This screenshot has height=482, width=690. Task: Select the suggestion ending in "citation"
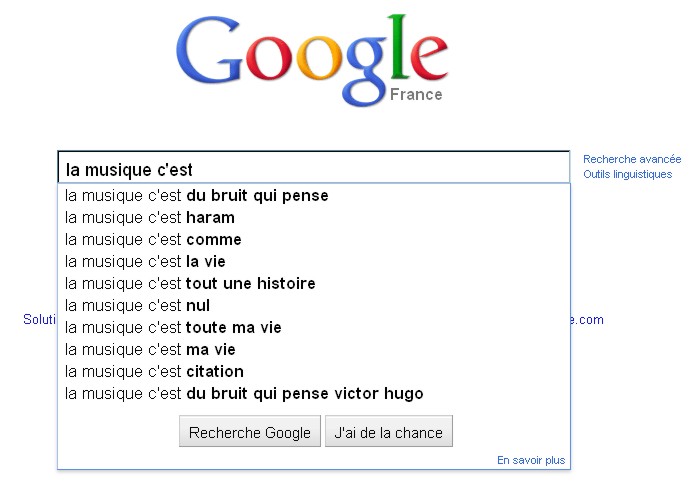pos(154,372)
